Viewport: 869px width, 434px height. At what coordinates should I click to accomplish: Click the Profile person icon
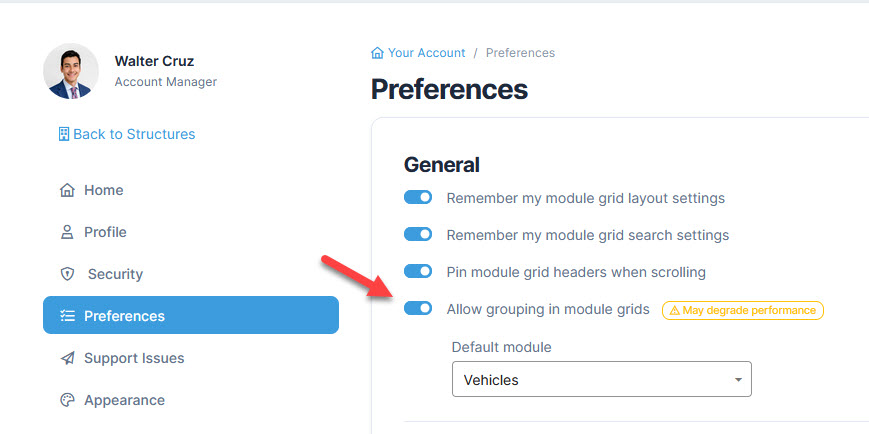(67, 232)
